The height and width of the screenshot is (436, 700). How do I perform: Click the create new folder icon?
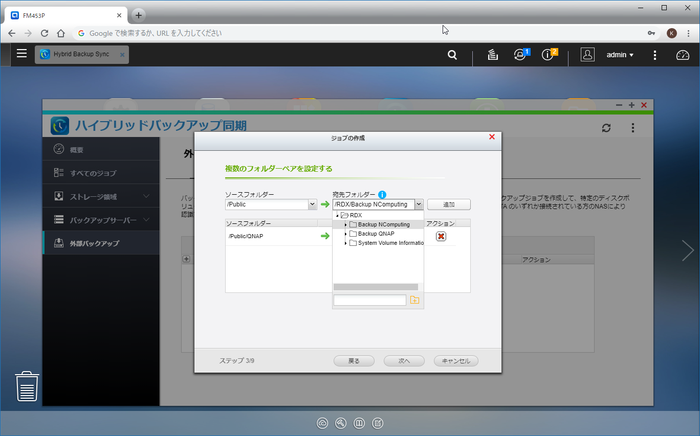tap(414, 300)
